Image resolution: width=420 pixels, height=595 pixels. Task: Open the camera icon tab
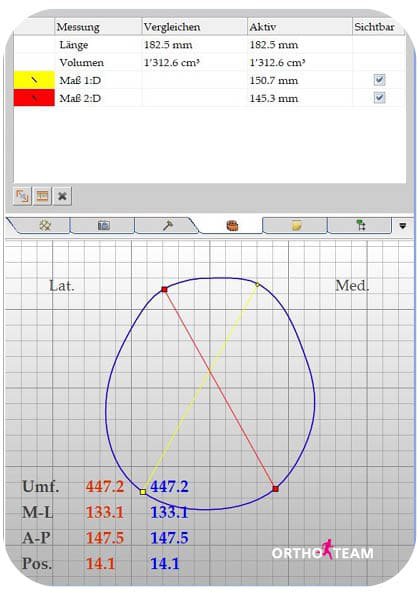pyautogui.click(x=104, y=225)
